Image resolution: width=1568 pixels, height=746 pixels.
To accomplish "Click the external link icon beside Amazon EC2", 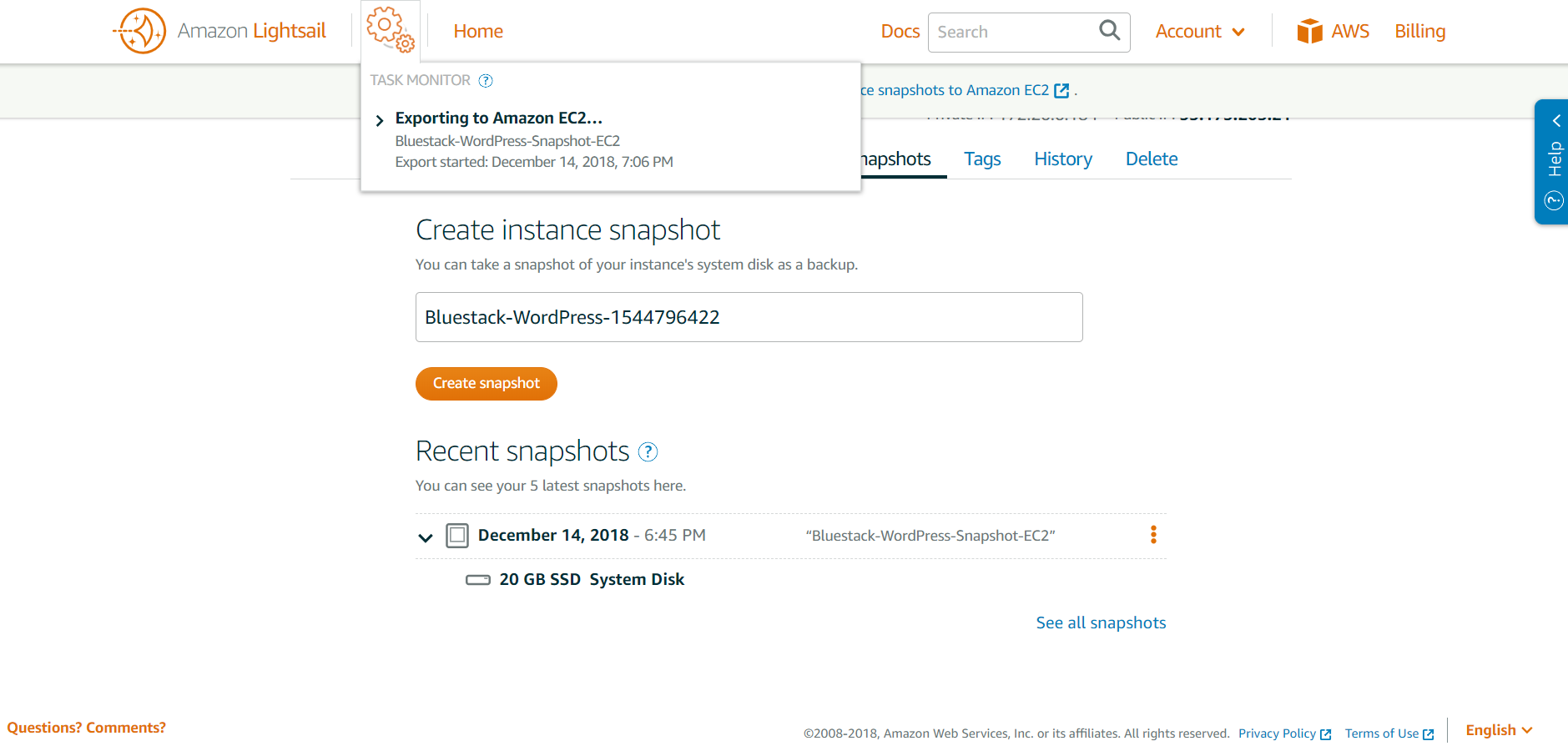I will pos(1061,90).
